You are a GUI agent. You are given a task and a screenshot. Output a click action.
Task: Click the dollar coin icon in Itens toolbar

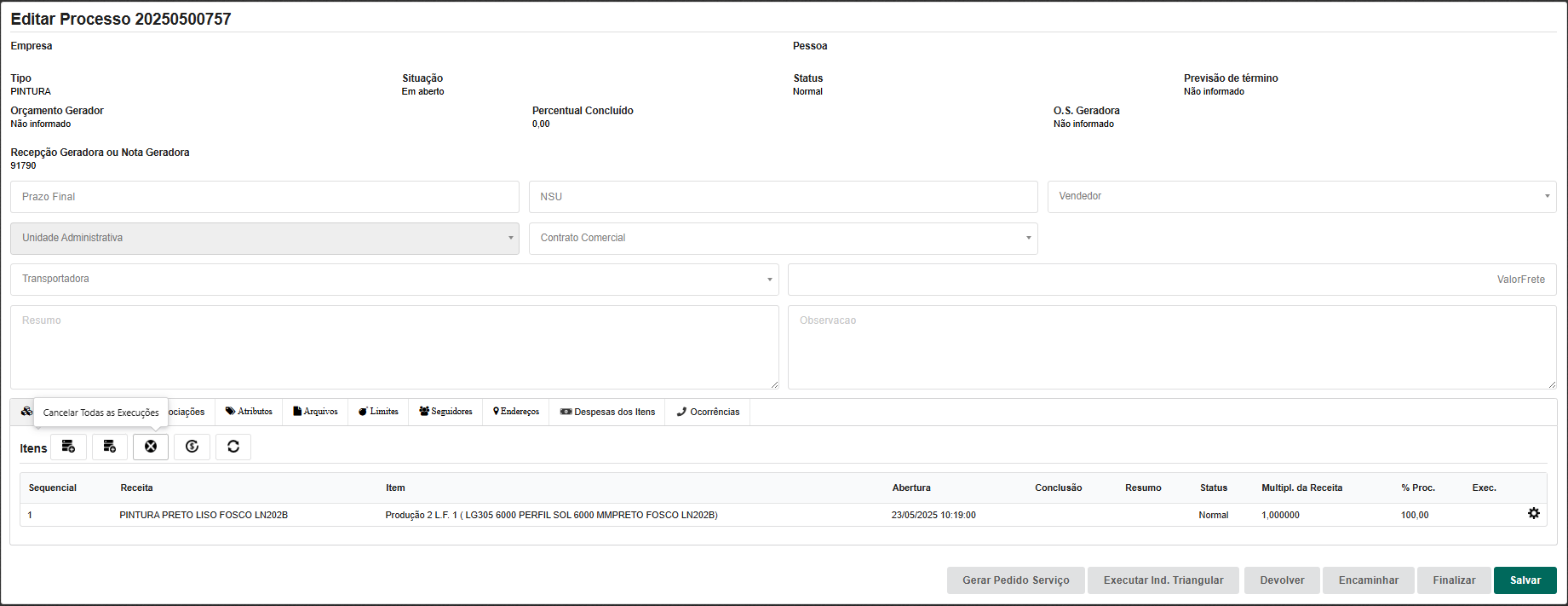tap(192, 447)
